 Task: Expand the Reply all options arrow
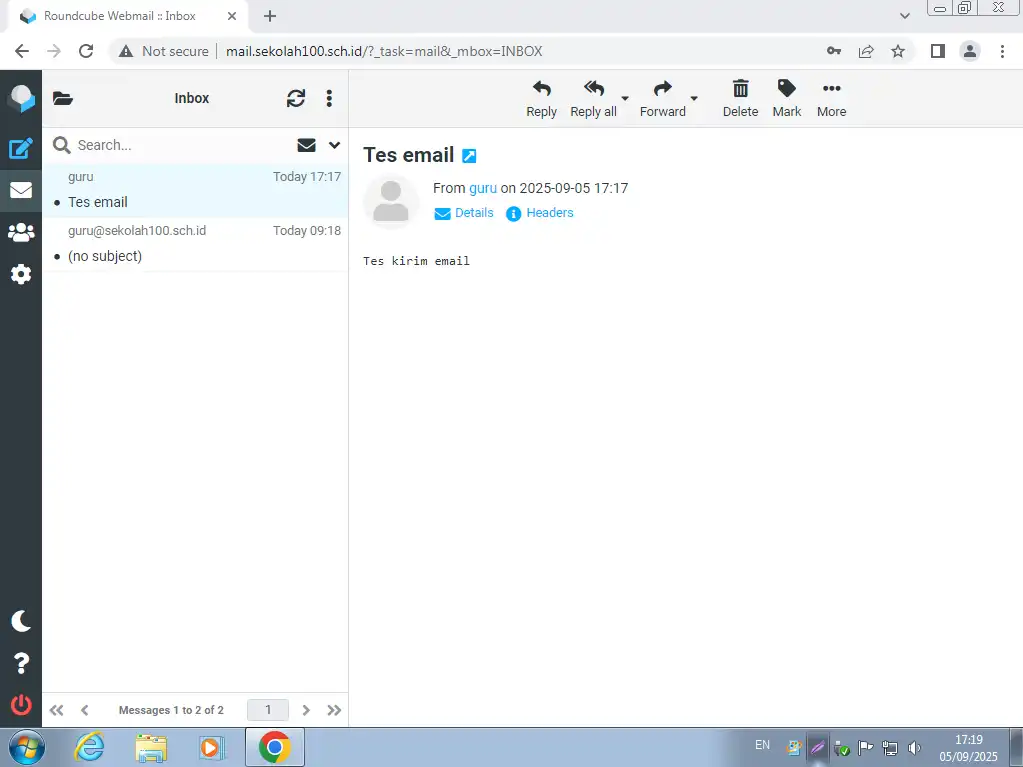pyautogui.click(x=625, y=98)
